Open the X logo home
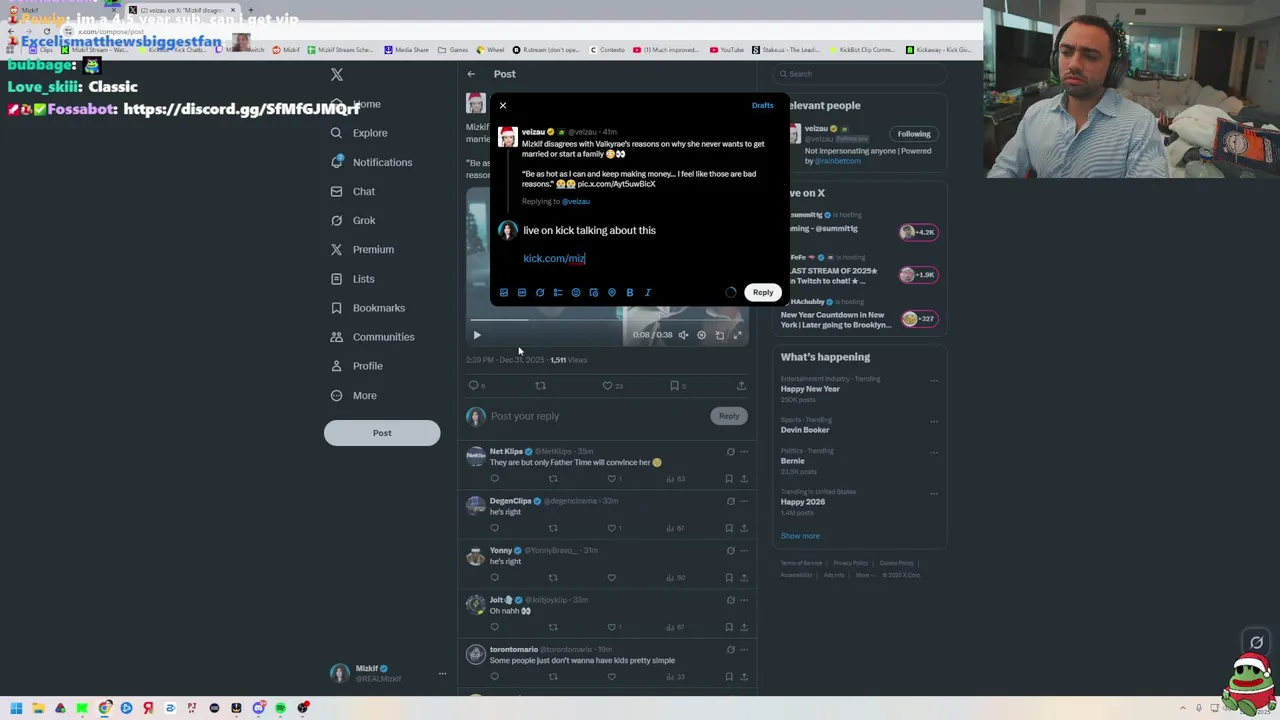Viewport: 1280px width, 720px height. [x=337, y=75]
